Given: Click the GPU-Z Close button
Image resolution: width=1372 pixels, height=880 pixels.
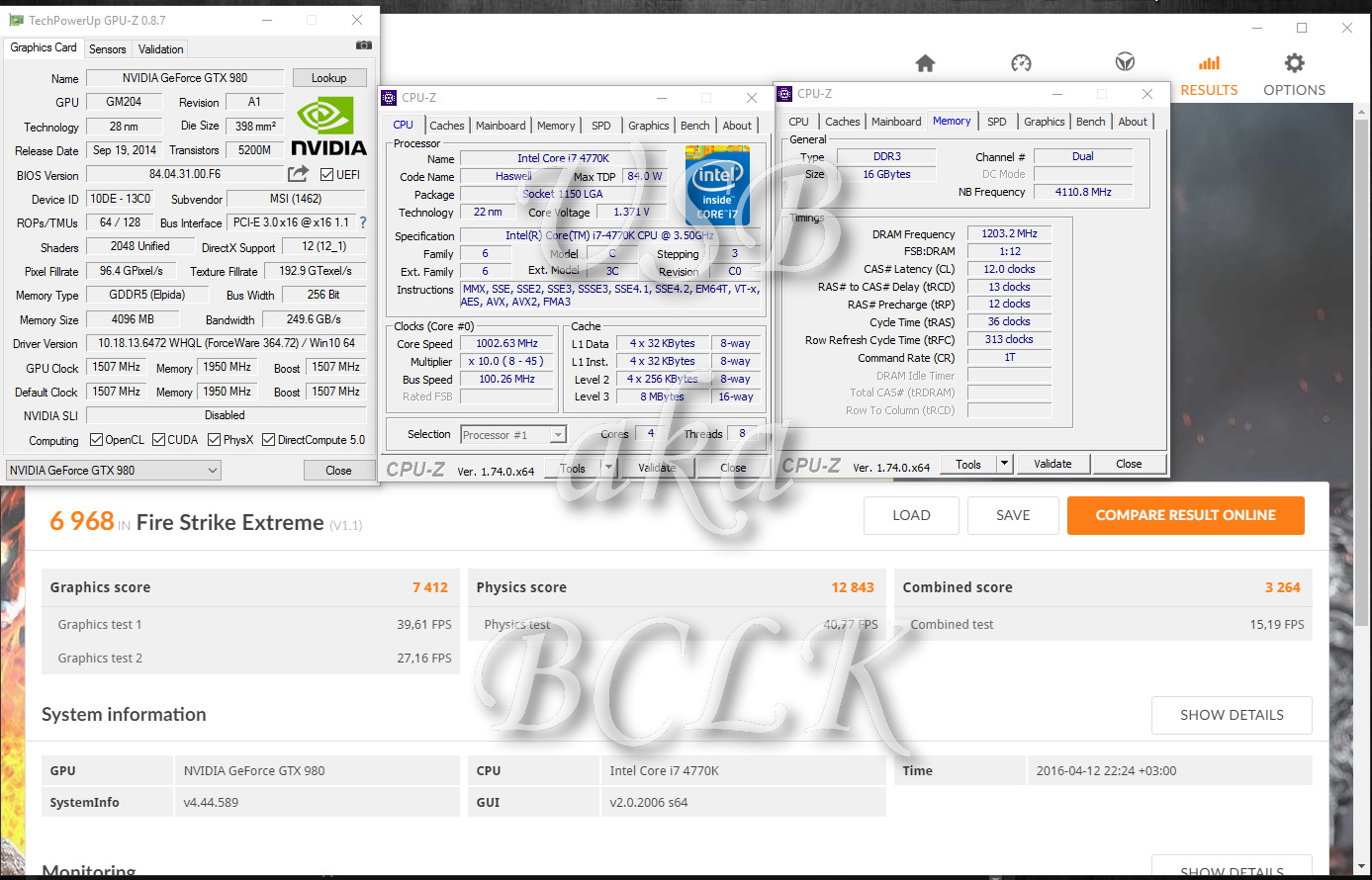Looking at the screenshot, I should pos(338,471).
